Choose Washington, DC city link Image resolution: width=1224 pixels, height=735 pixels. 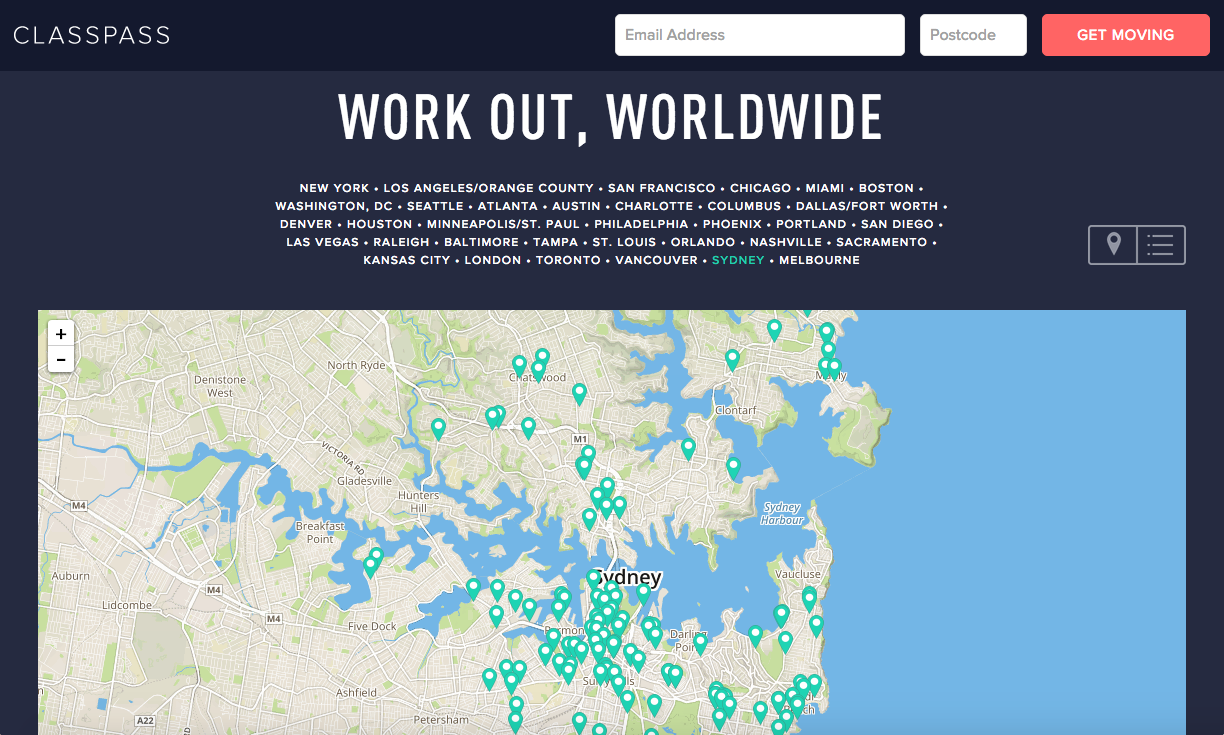click(x=334, y=206)
